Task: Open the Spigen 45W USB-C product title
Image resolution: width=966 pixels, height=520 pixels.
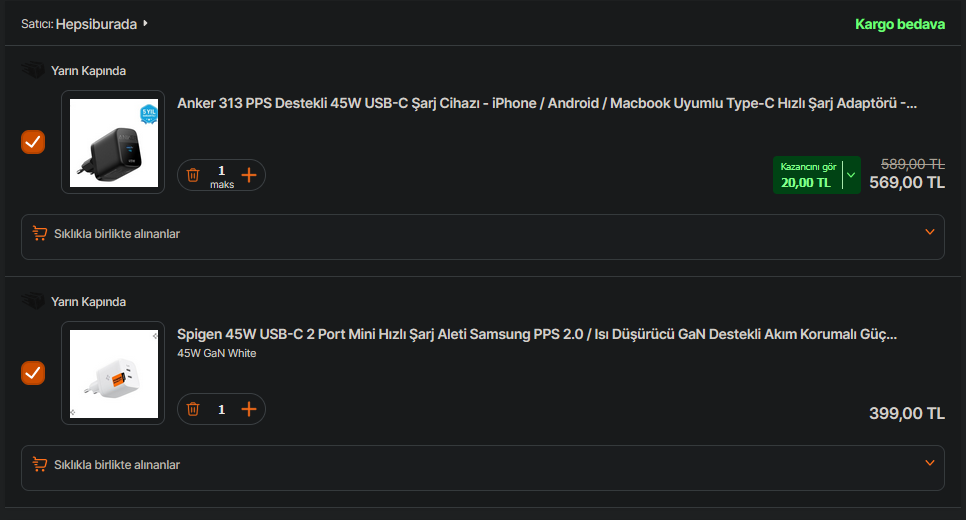Action: pyautogui.click(x=536, y=334)
